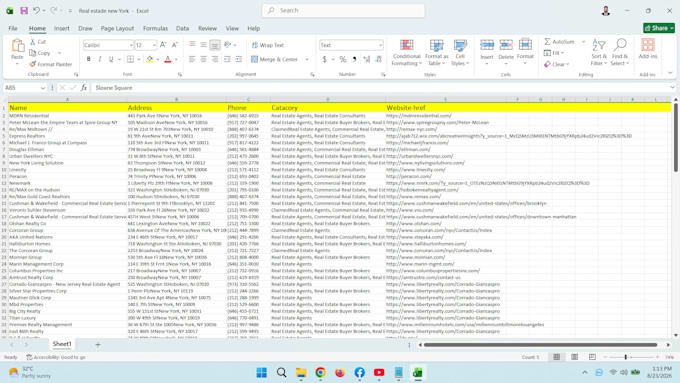Screen dimensions: 680x383
Task: Expand the Name Box dropdown arrow
Action: click(42, 88)
